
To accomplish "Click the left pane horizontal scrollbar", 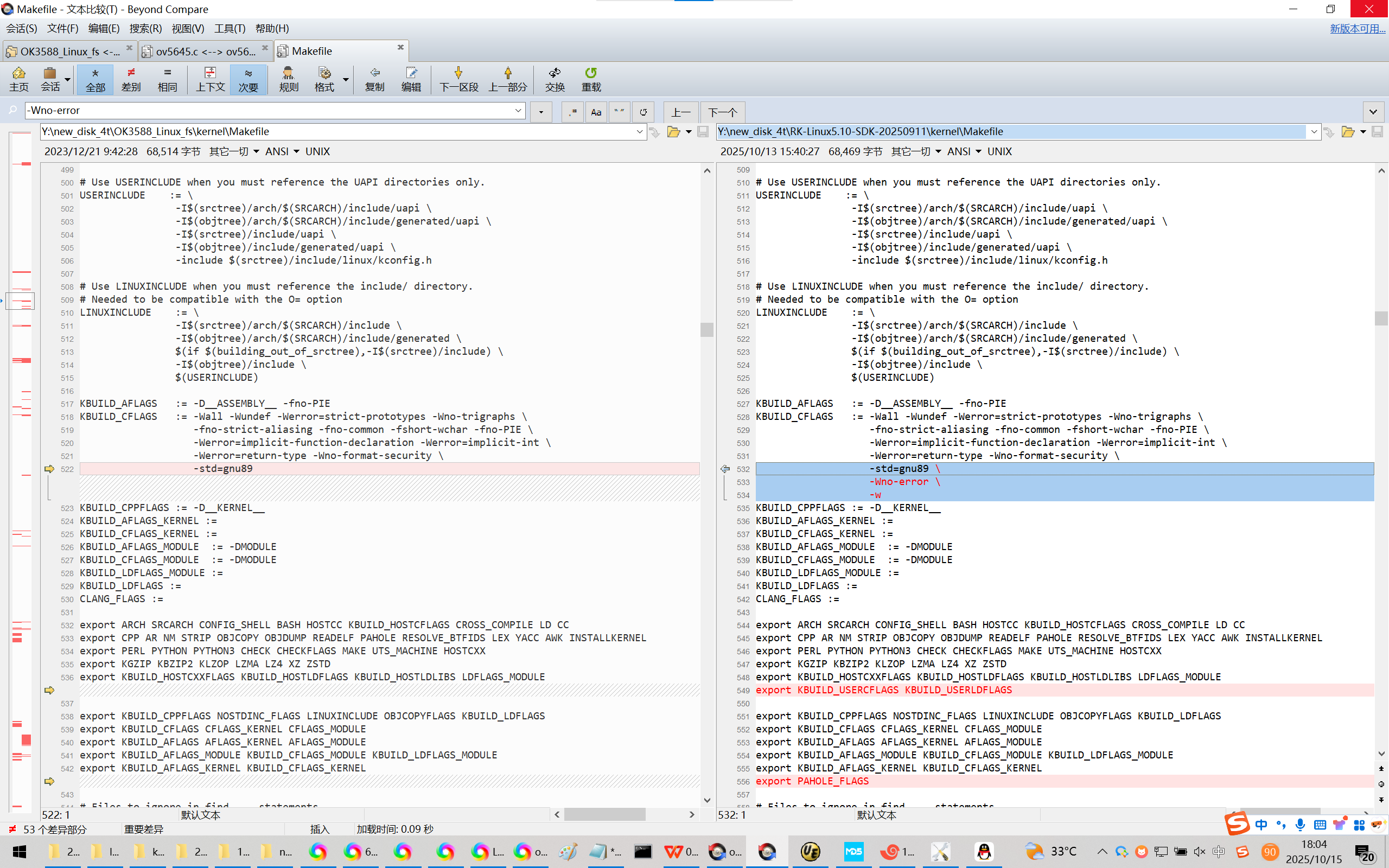I will pos(604,814).
